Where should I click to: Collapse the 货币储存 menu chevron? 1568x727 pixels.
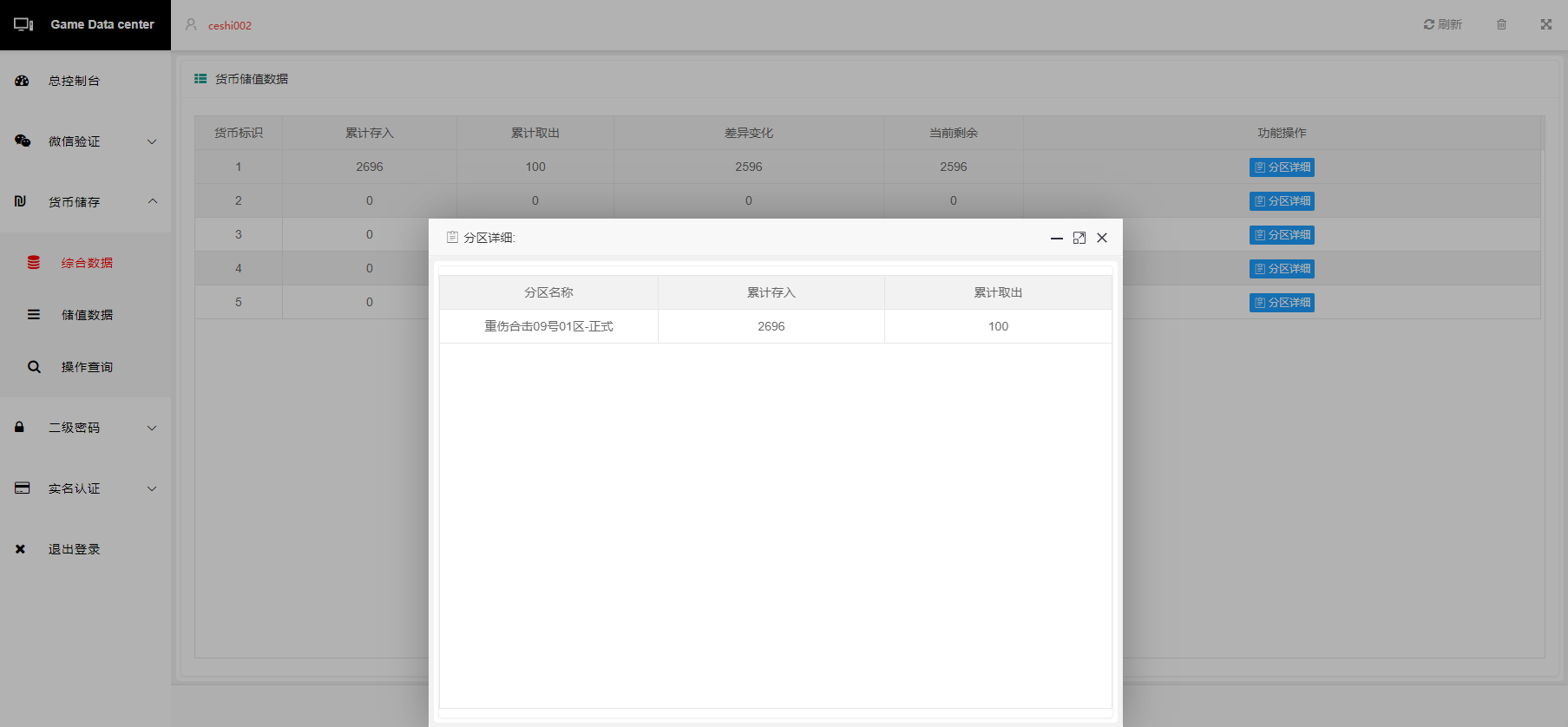pos(152,201)
